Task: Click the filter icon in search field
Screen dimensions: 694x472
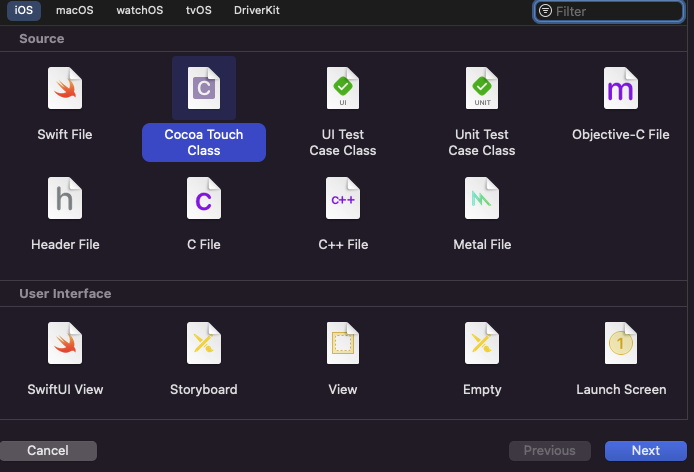Action: pyautogui.click(x=545, y=11)
